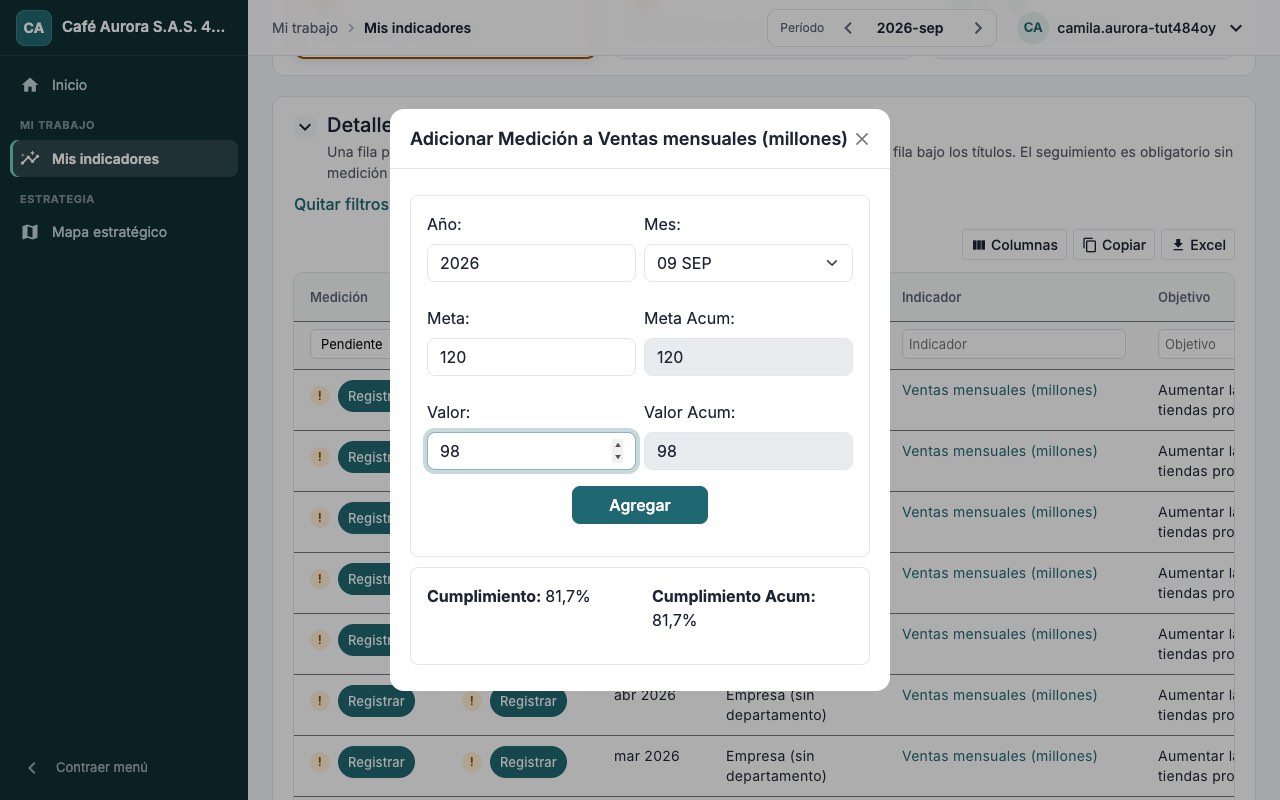Click the Agregar button
The width and height of the screenshot is (1280, 800).
[640, 505]
